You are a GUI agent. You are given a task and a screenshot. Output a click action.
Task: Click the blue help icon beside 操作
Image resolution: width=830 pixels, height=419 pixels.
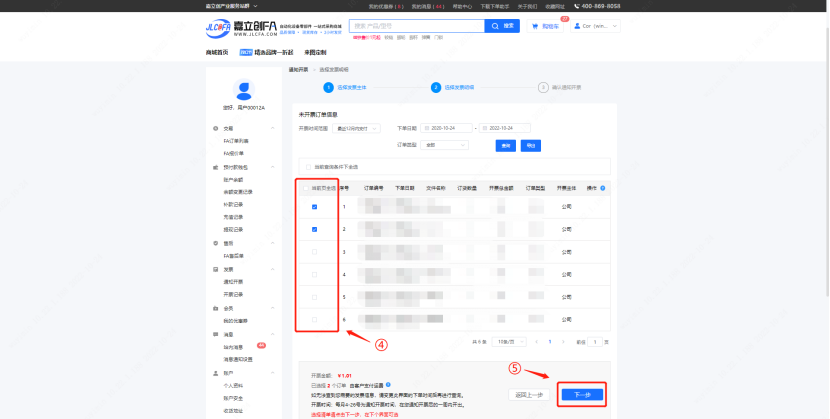[x=603, y=187]
